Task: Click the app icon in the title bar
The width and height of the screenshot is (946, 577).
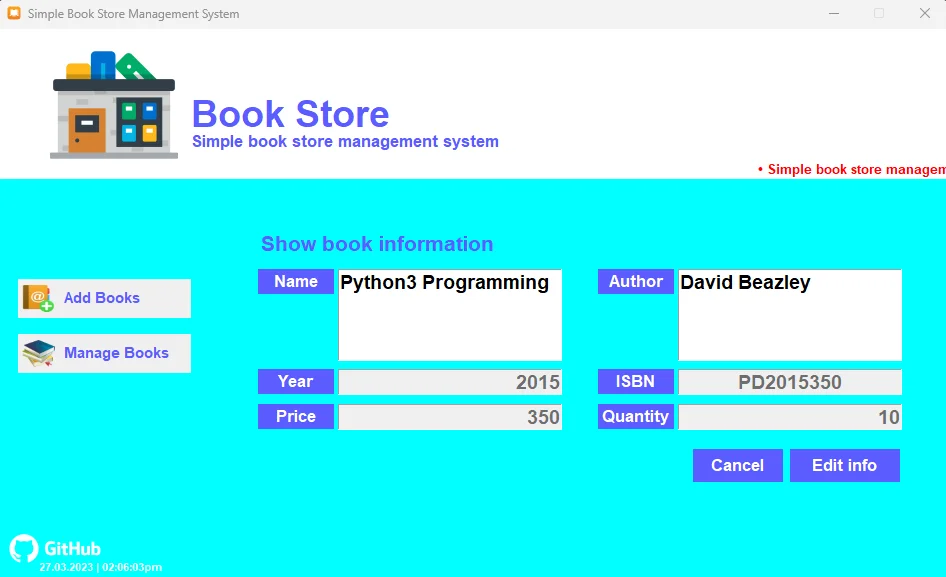Action: (14, 13)
